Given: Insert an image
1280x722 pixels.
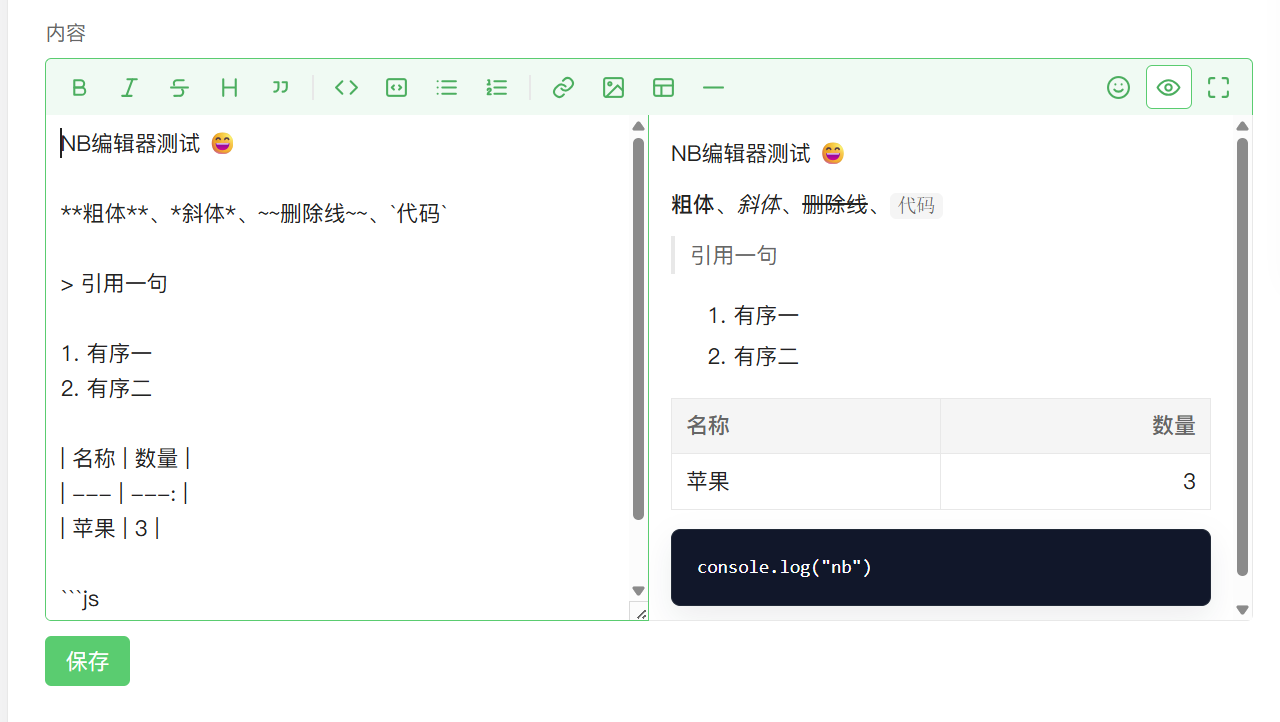Looking at the screenshot, I should (613, 88).
